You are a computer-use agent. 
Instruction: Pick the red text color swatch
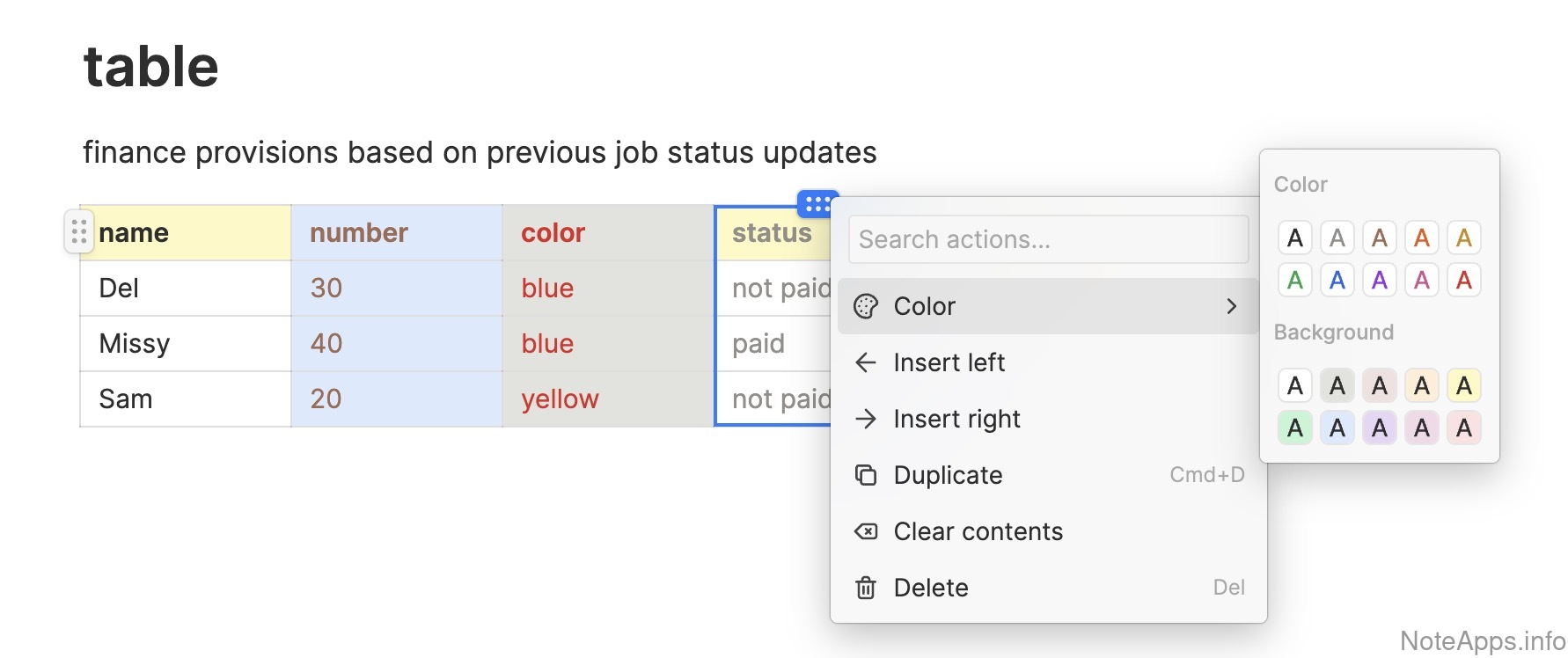tap(1464, 281)
